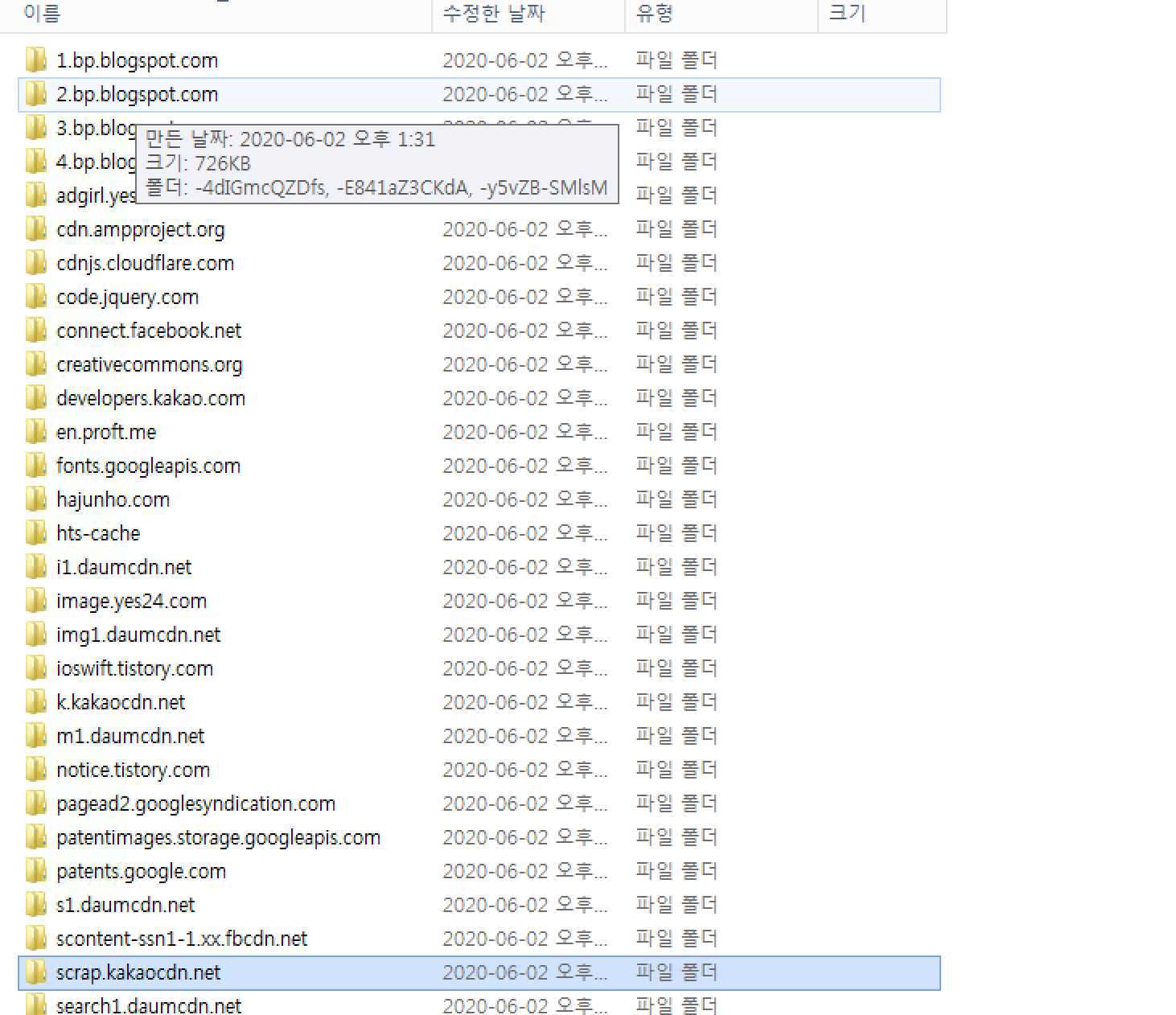The image size is (1176, 1015).
Task: Click the modified date of scrap.kakaocdn.net
Action: 525,972
